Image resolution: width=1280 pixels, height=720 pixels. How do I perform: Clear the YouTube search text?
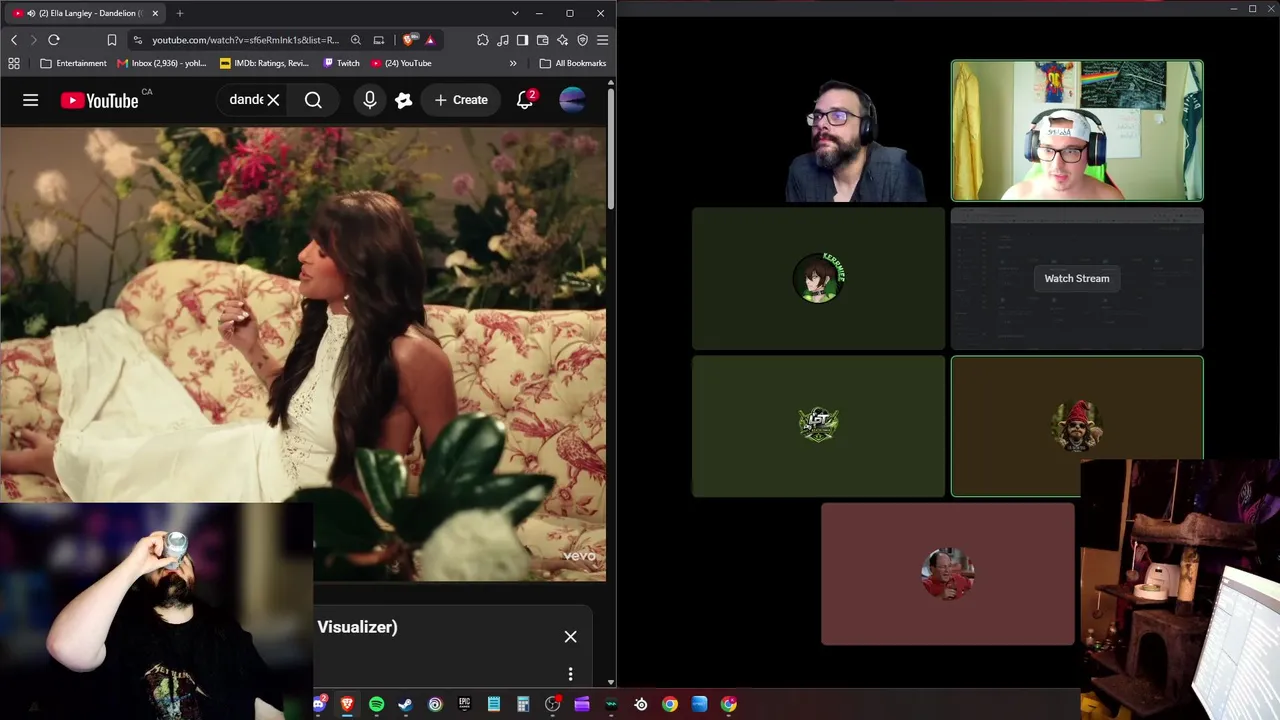coord(273,100)
